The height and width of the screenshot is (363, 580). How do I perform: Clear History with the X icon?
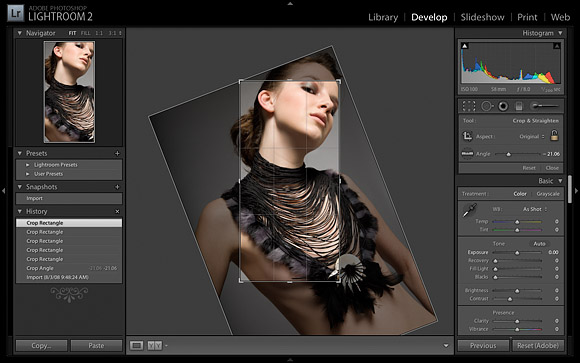pyautogui.click(x=117, y=211)
